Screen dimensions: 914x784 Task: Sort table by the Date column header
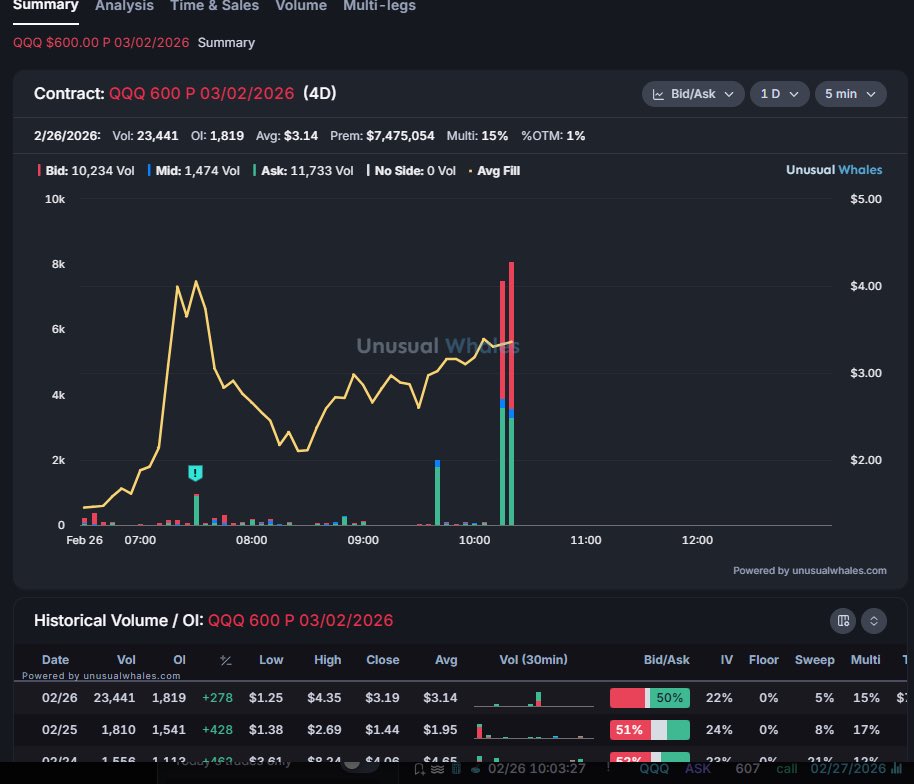pos(55,660)
